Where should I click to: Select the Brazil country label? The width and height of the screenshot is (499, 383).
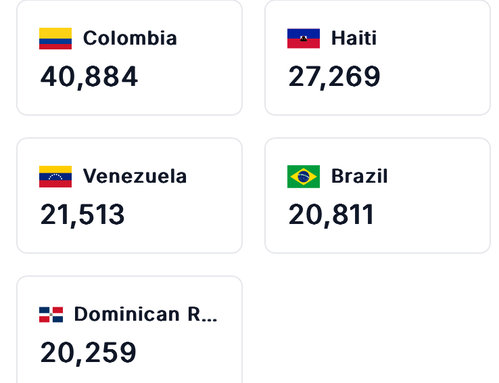pyautogui.click(x=359, y=176)
